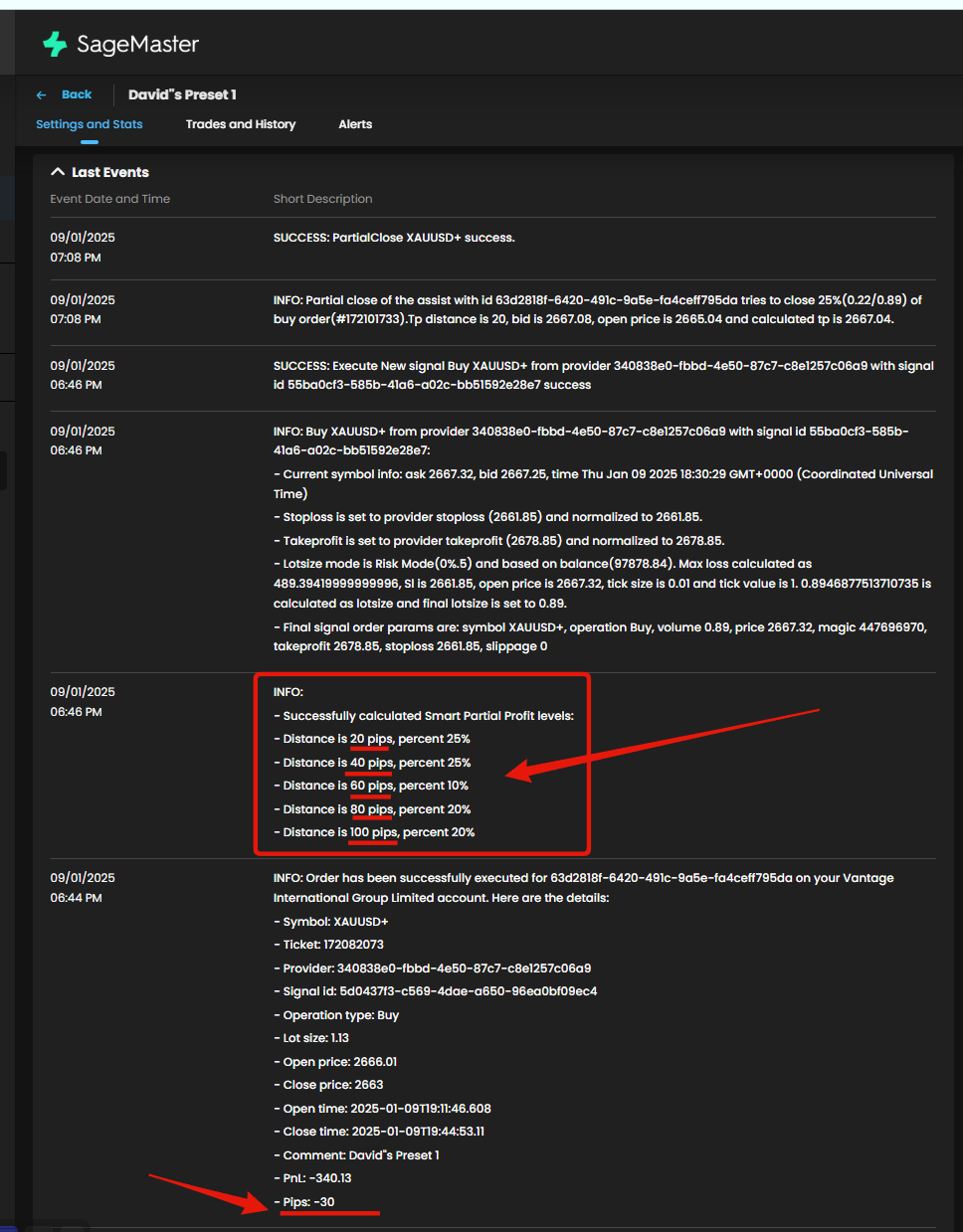Click the 07:08 PM Partial close INFO description
The height and width of the screenshot is (1232, 963).
(598, 309)
